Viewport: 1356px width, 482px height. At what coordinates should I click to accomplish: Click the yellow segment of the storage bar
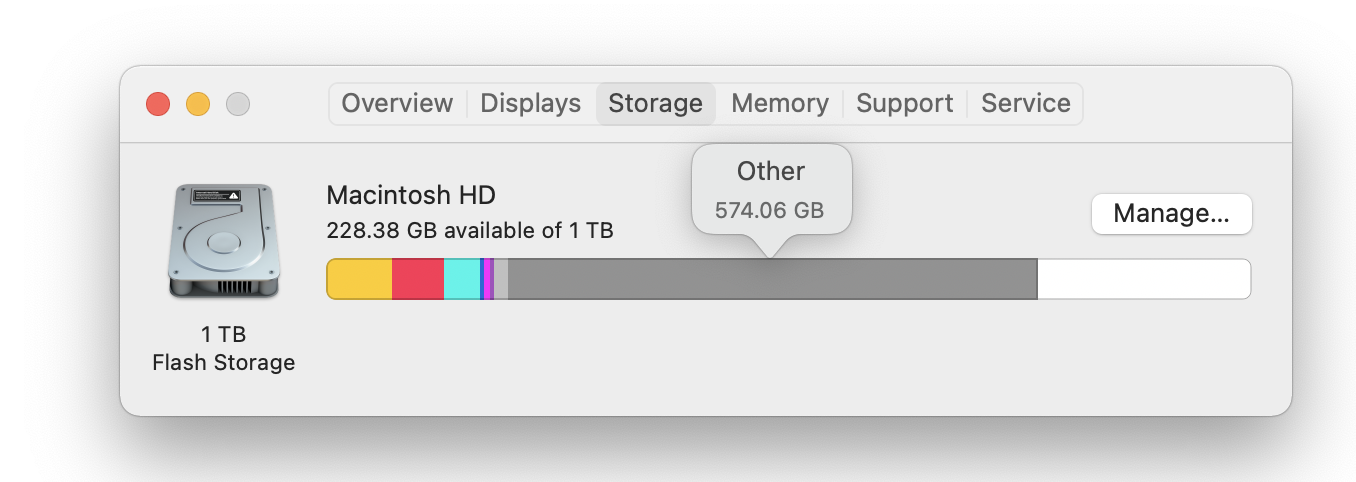[x=360, y=279]
